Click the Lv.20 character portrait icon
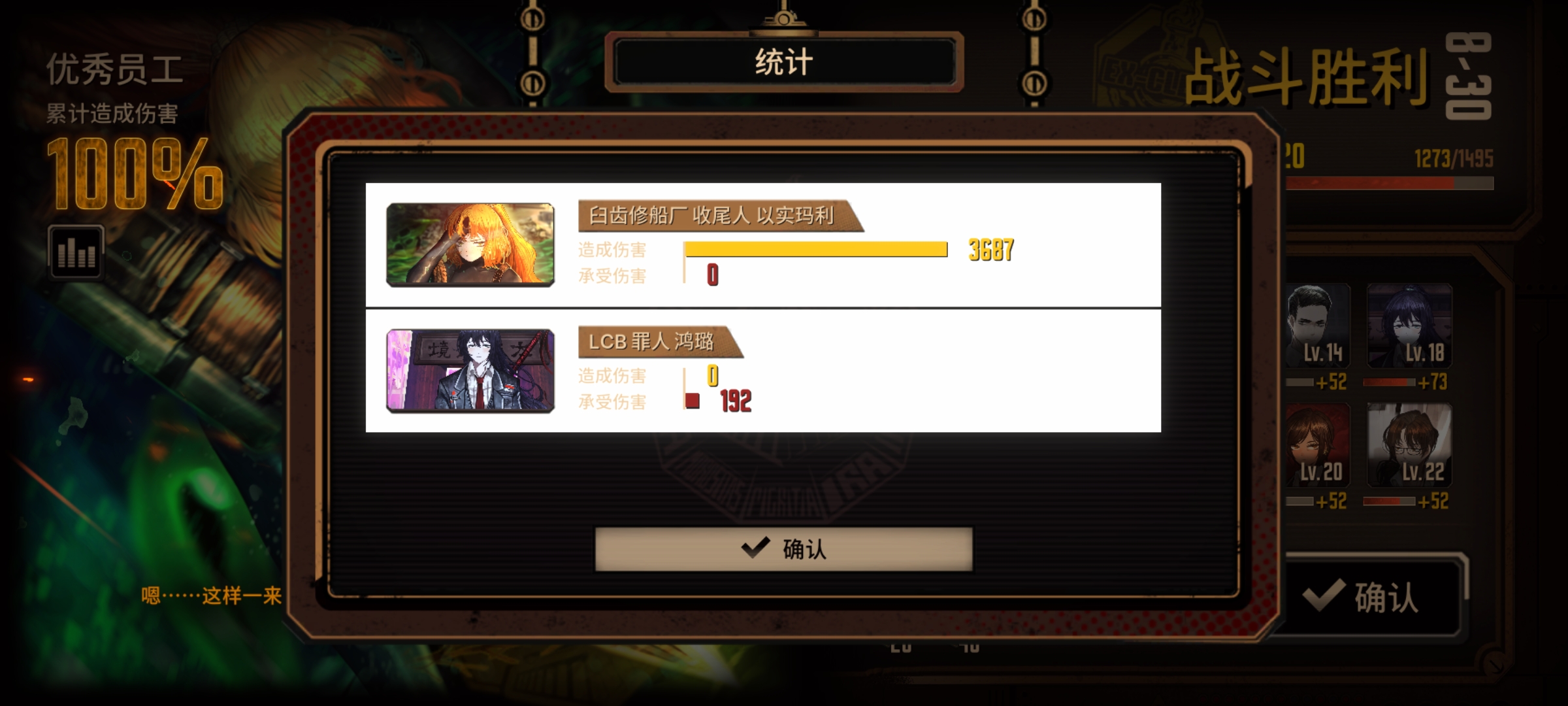This screenshot has height=706, width=1568. [1318, 445]
